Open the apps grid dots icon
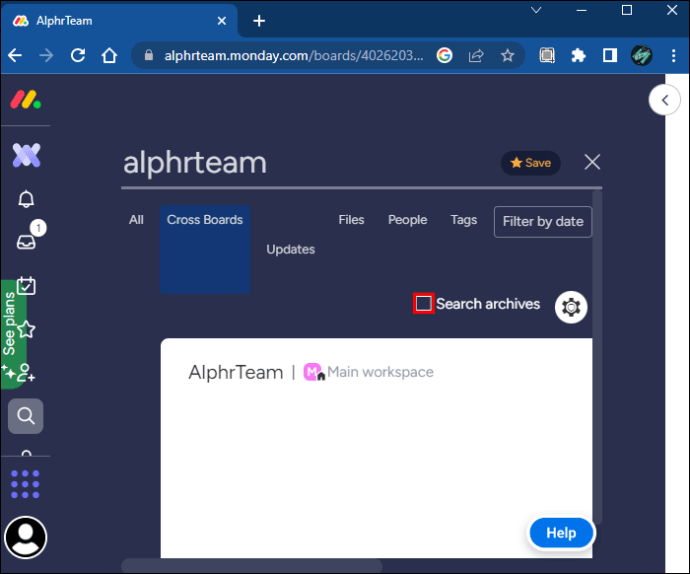Image resolution: width=690 pixels, height=574 pixels. 25,484
